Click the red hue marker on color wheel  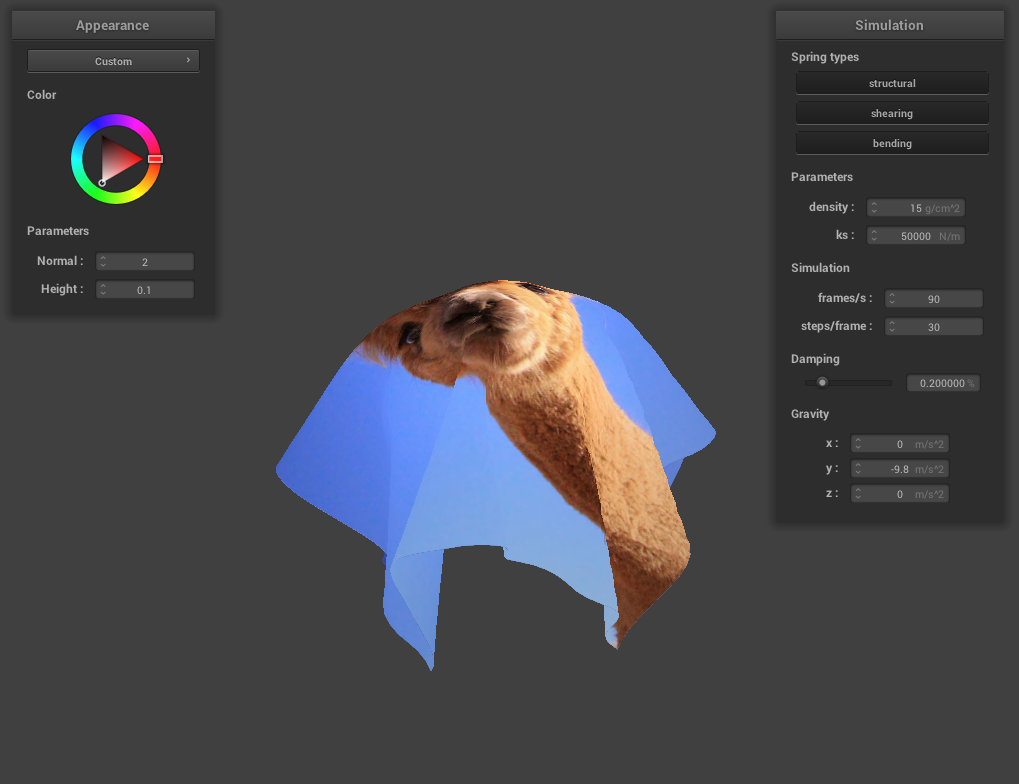(155, 159)
